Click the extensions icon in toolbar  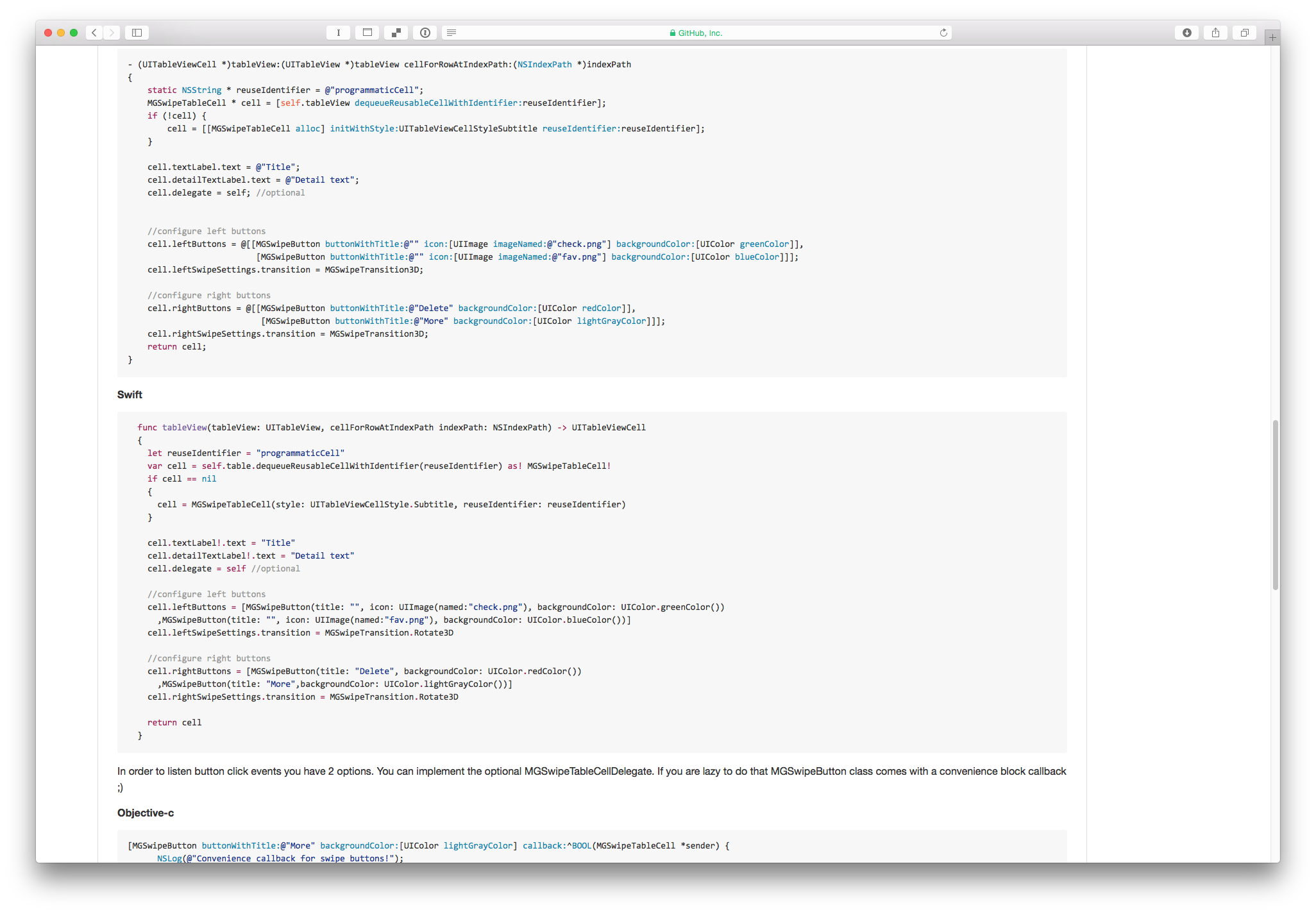pyautogui.click(x=396, y=33)
